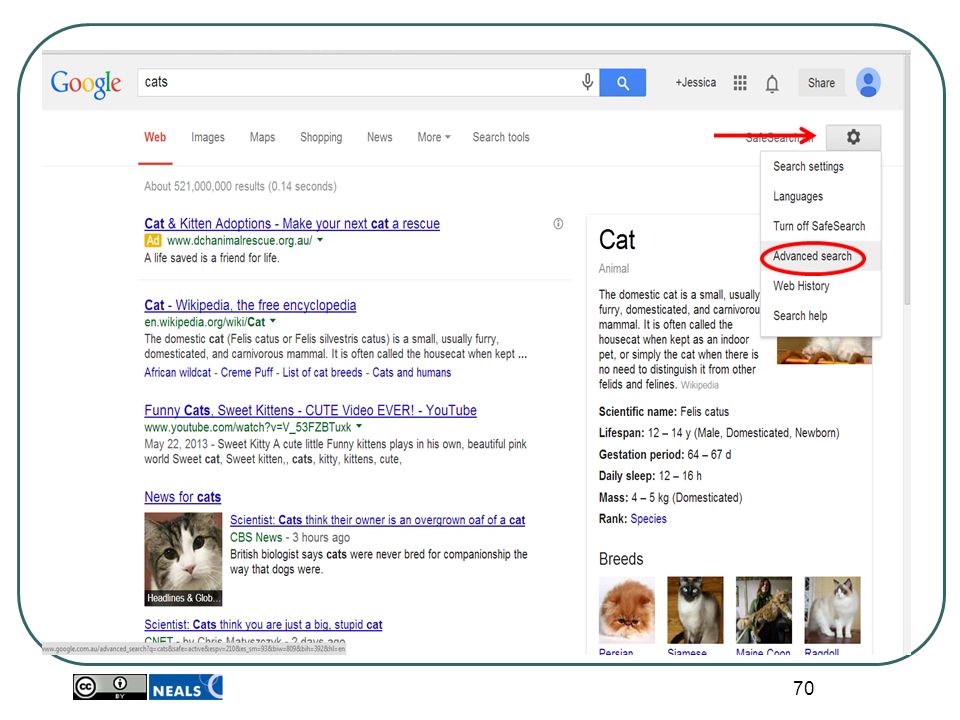960x720 pixels.
Task: Click 'About 521,000,000 results' text
Action: [x=241, y=186]
